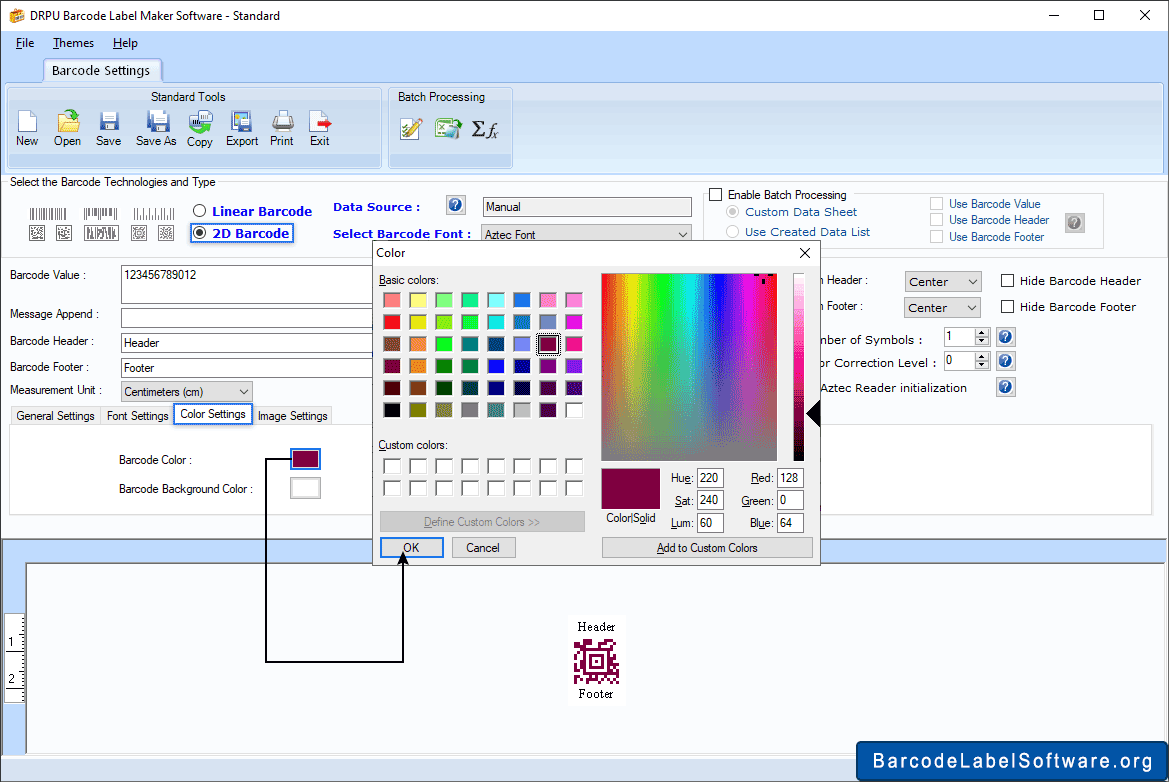Image resolution: width=1169 pixels, height=782 pixels.
Task: Click the first empty custom color slot
Action: [x=392, y=467]
